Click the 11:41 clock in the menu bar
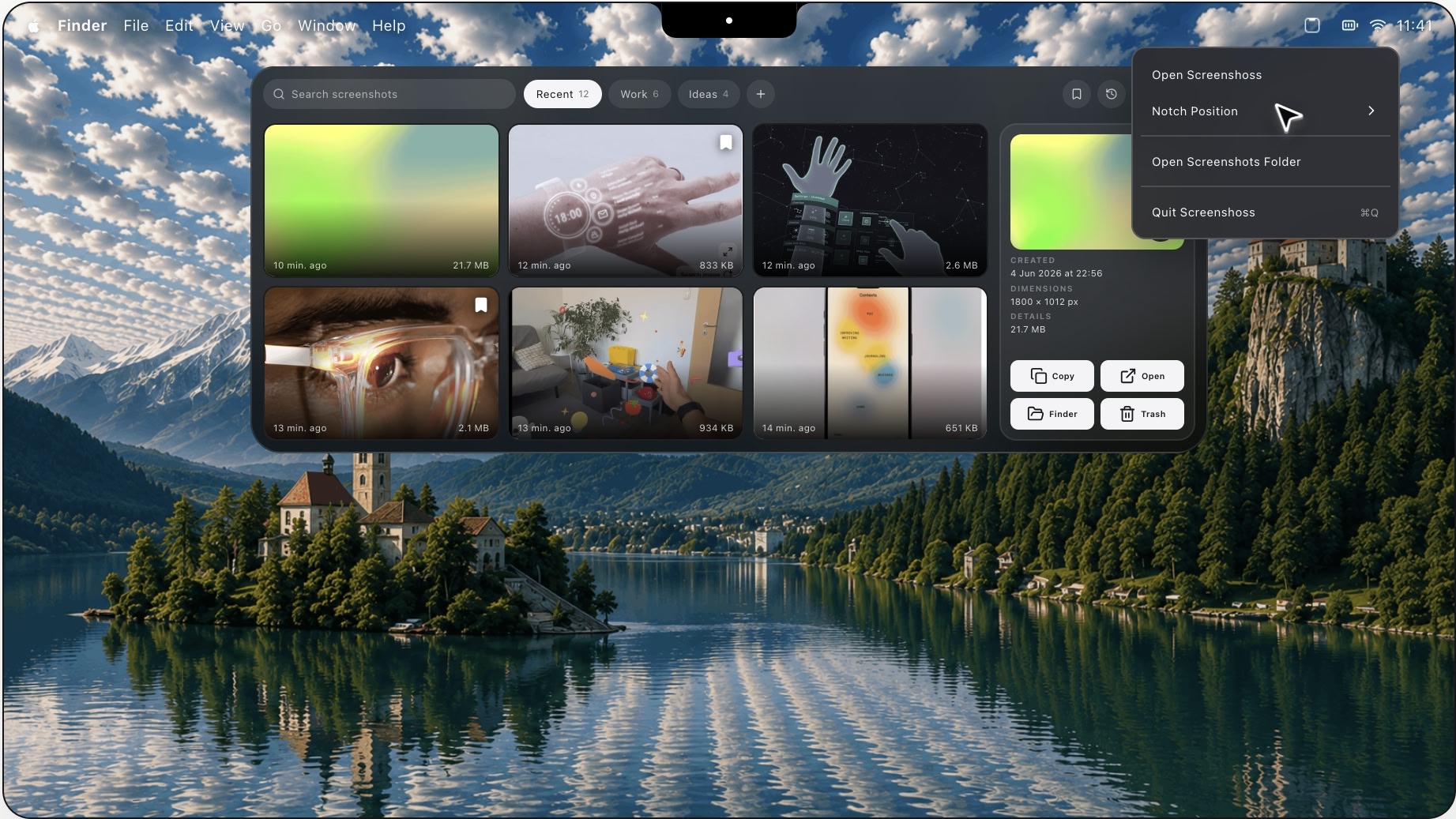 tap(1414, 25)
